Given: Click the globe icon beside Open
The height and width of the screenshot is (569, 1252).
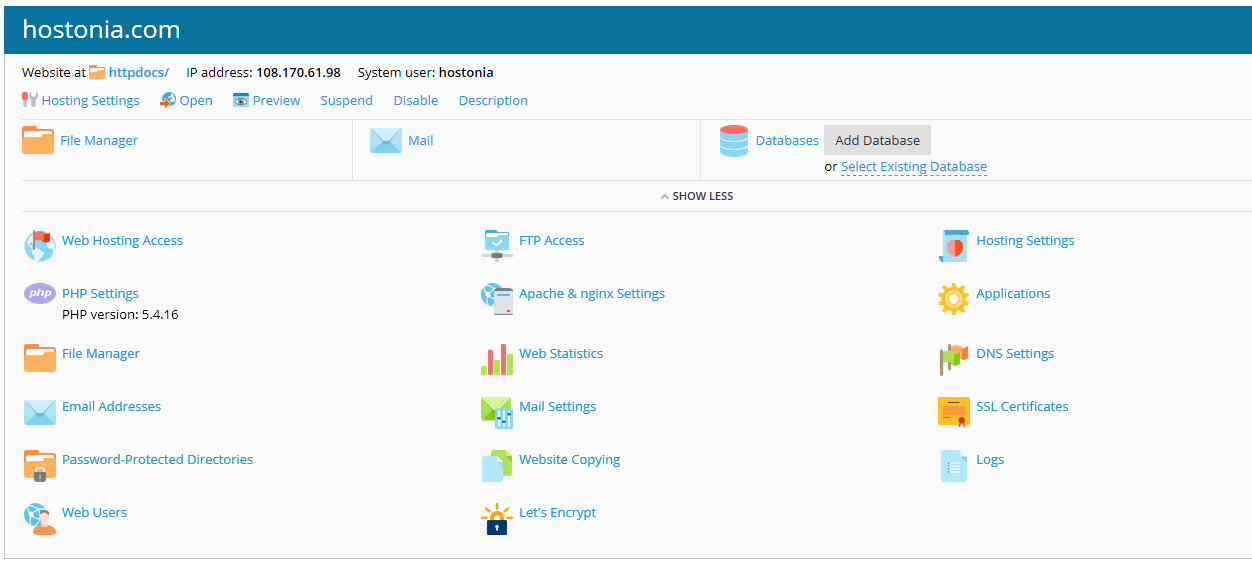Looking at the screenshot, I should coord(168,100).
